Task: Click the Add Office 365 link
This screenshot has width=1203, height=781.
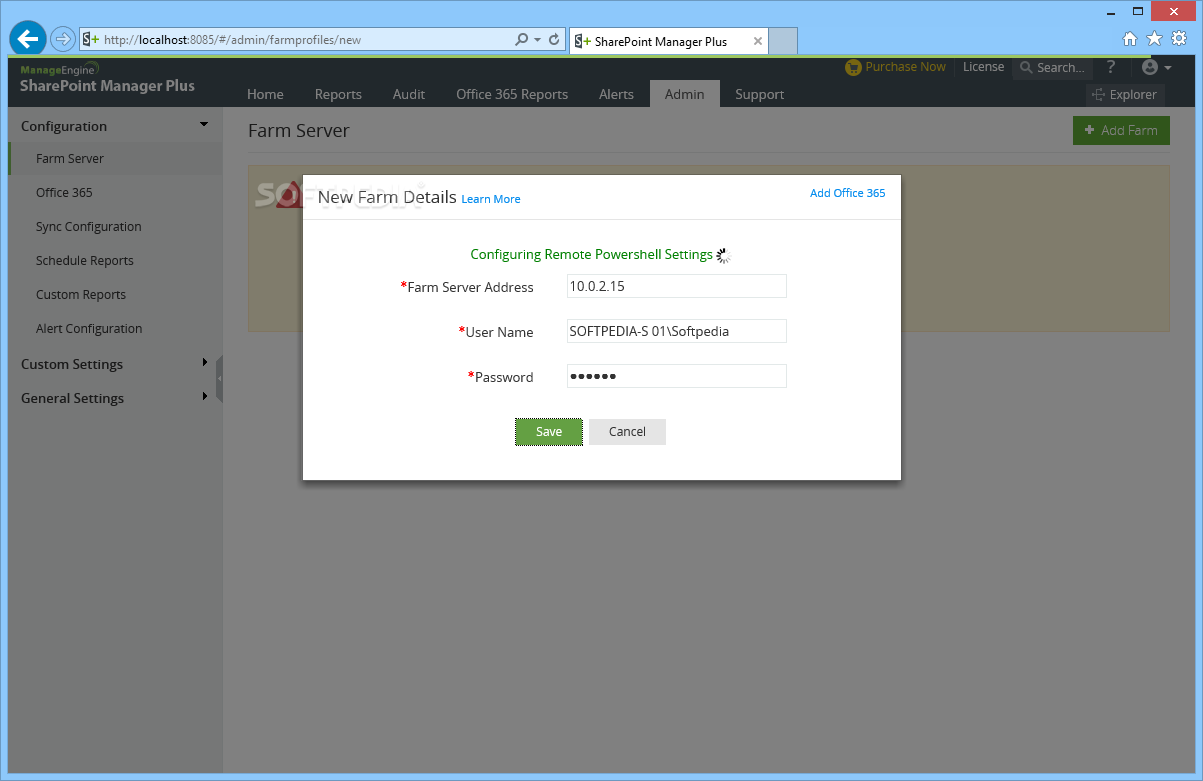Action: click(847, 193)
